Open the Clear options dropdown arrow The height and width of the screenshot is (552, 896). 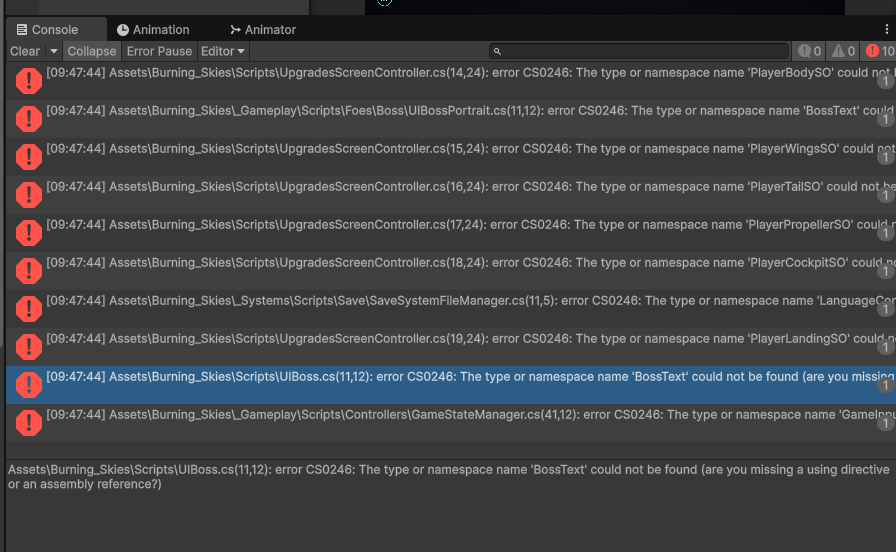[54, 51]
